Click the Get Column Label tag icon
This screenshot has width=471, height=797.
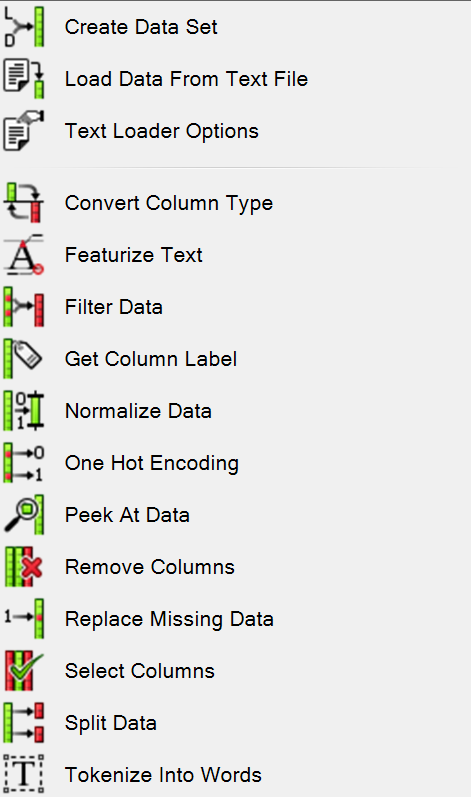click(x=23, y=359)
